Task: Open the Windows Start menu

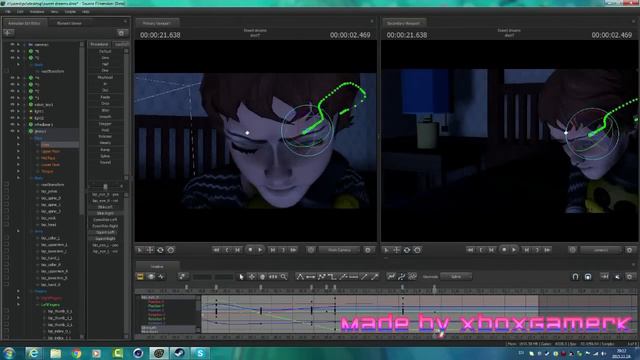Action: pos(9,353)
